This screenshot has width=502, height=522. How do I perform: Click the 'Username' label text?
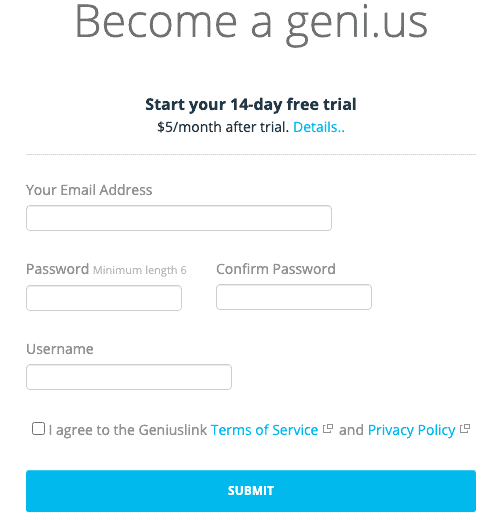point(60,349)
